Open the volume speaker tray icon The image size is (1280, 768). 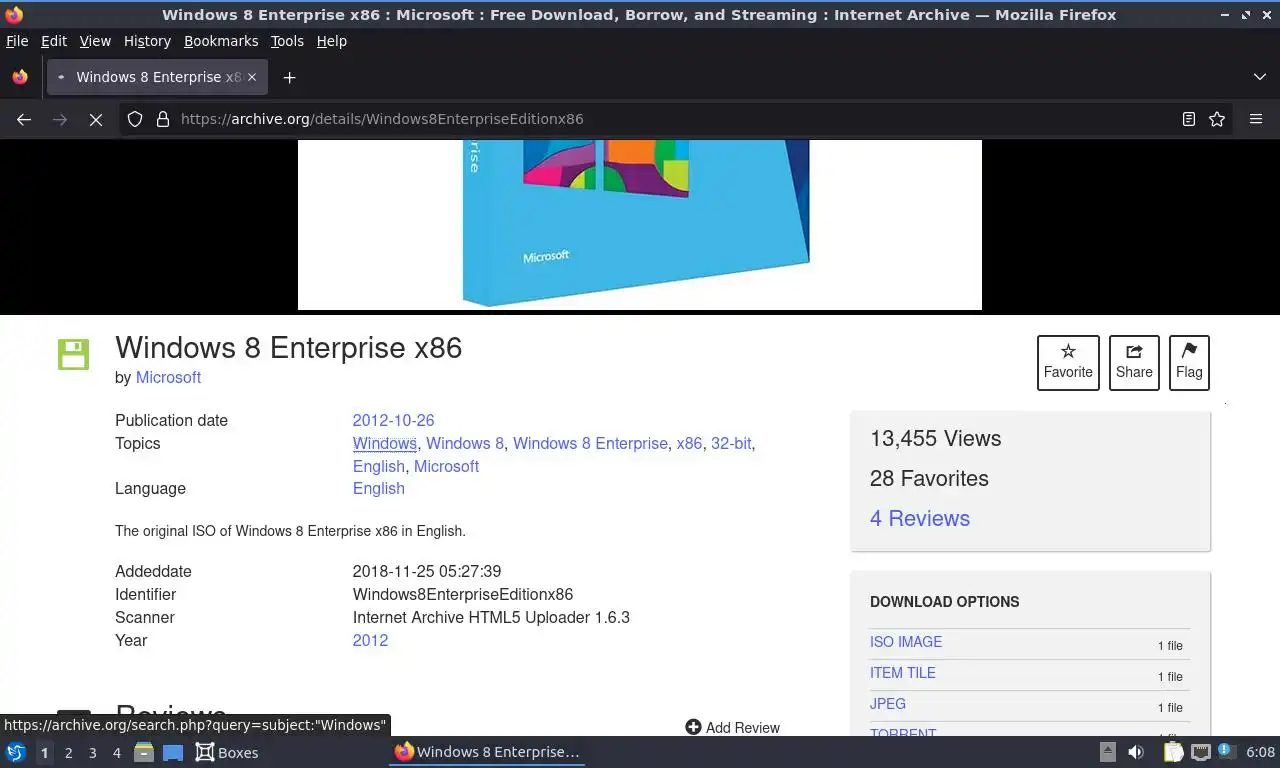pos(1136,752)
